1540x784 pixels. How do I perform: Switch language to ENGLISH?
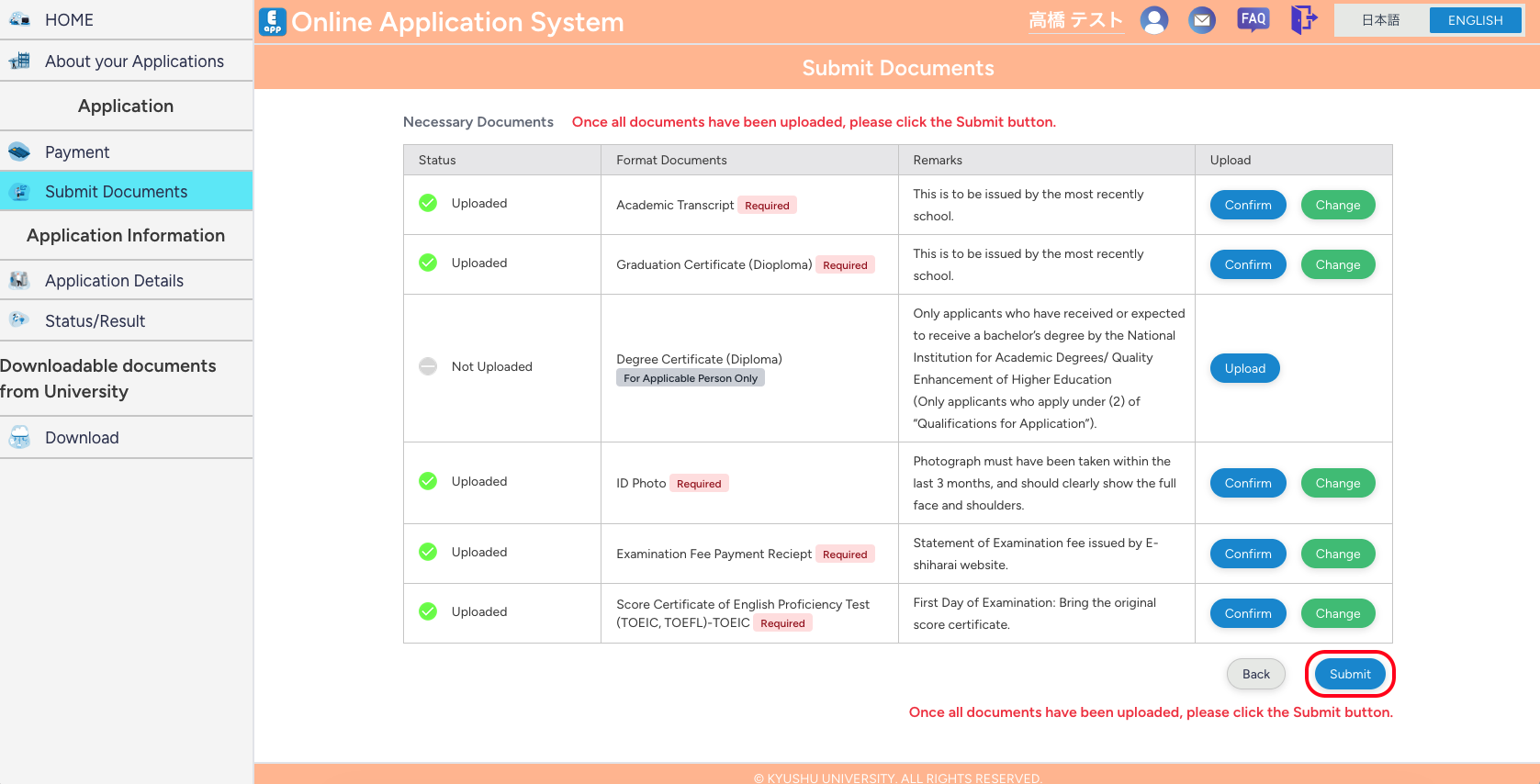(x=1475, y=20)
